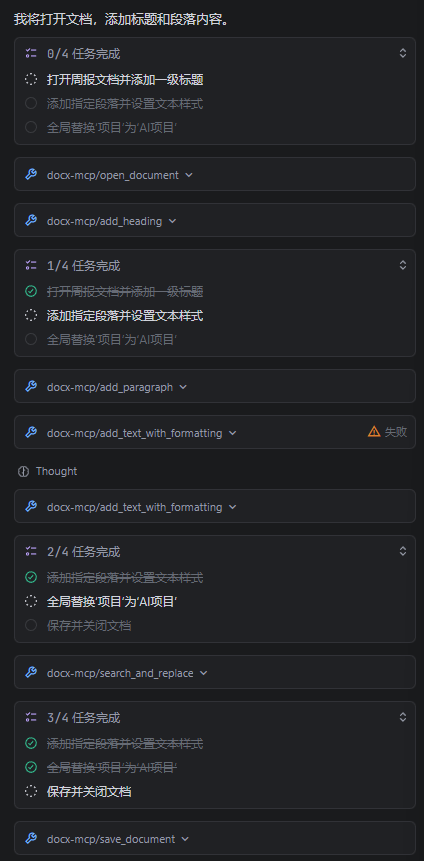Click the 3/4 任务完成 header text
The width and height of the screenshot is (424, 861).
coord(83,718)
